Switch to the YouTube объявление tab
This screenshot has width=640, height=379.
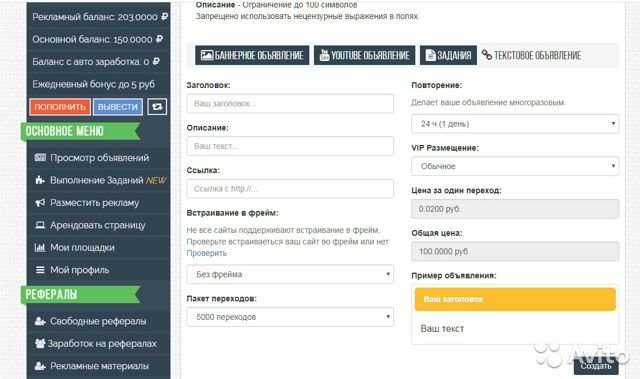point(364,55)
